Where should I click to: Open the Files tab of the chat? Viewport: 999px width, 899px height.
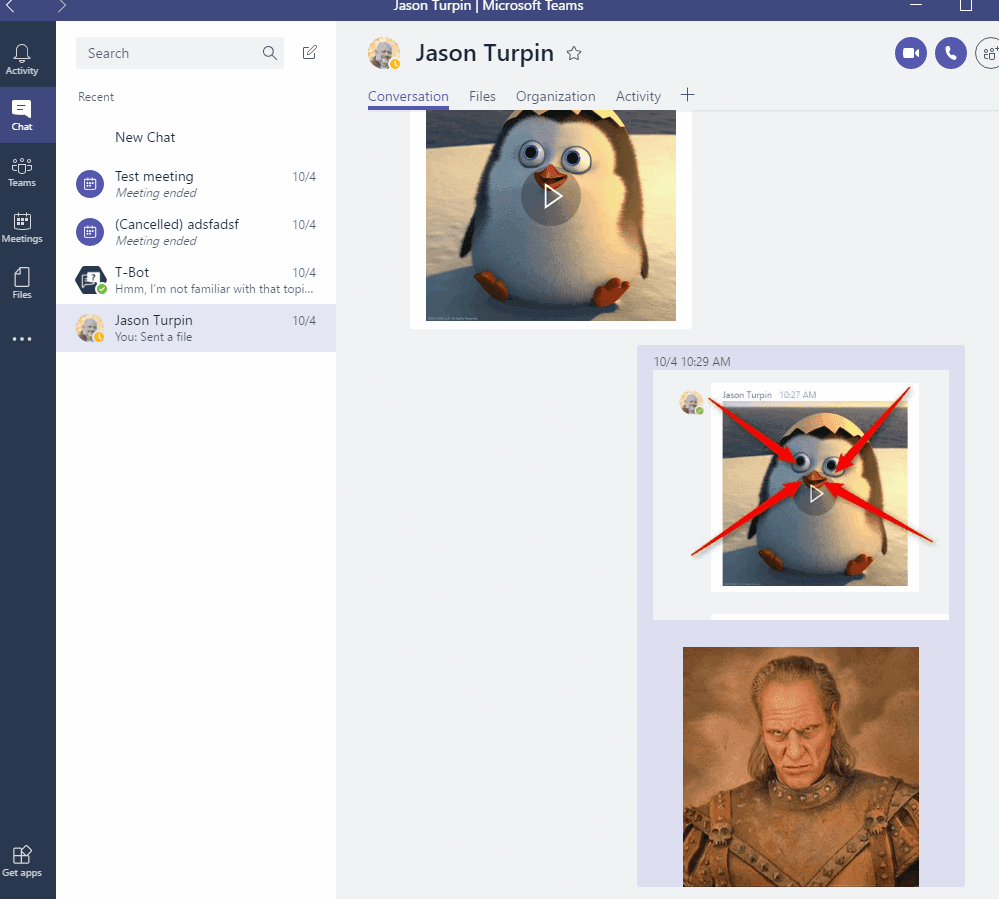482,96
